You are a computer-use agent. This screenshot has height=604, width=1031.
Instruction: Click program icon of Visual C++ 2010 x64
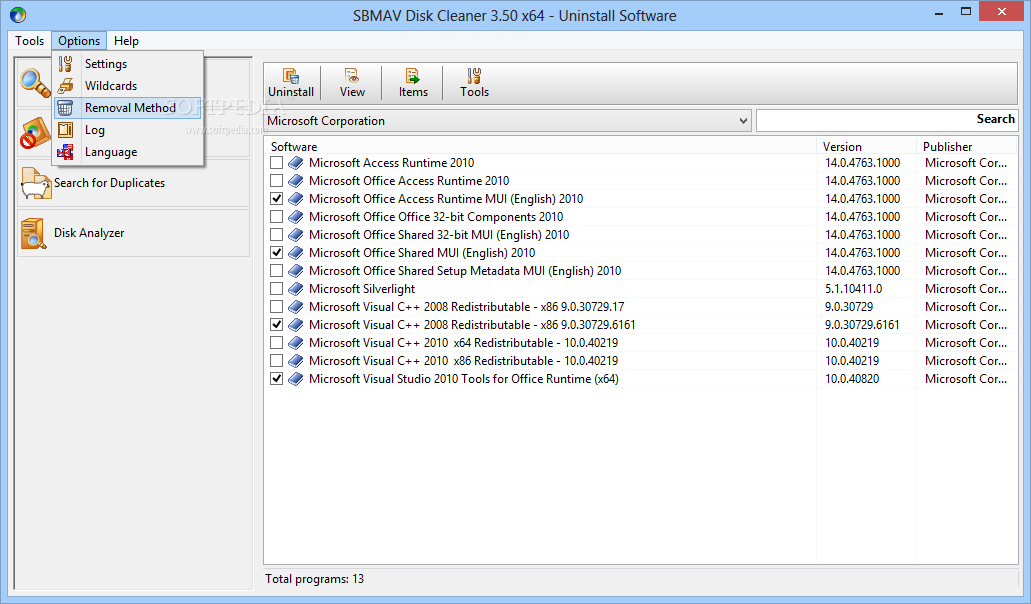tap(296, 342)
